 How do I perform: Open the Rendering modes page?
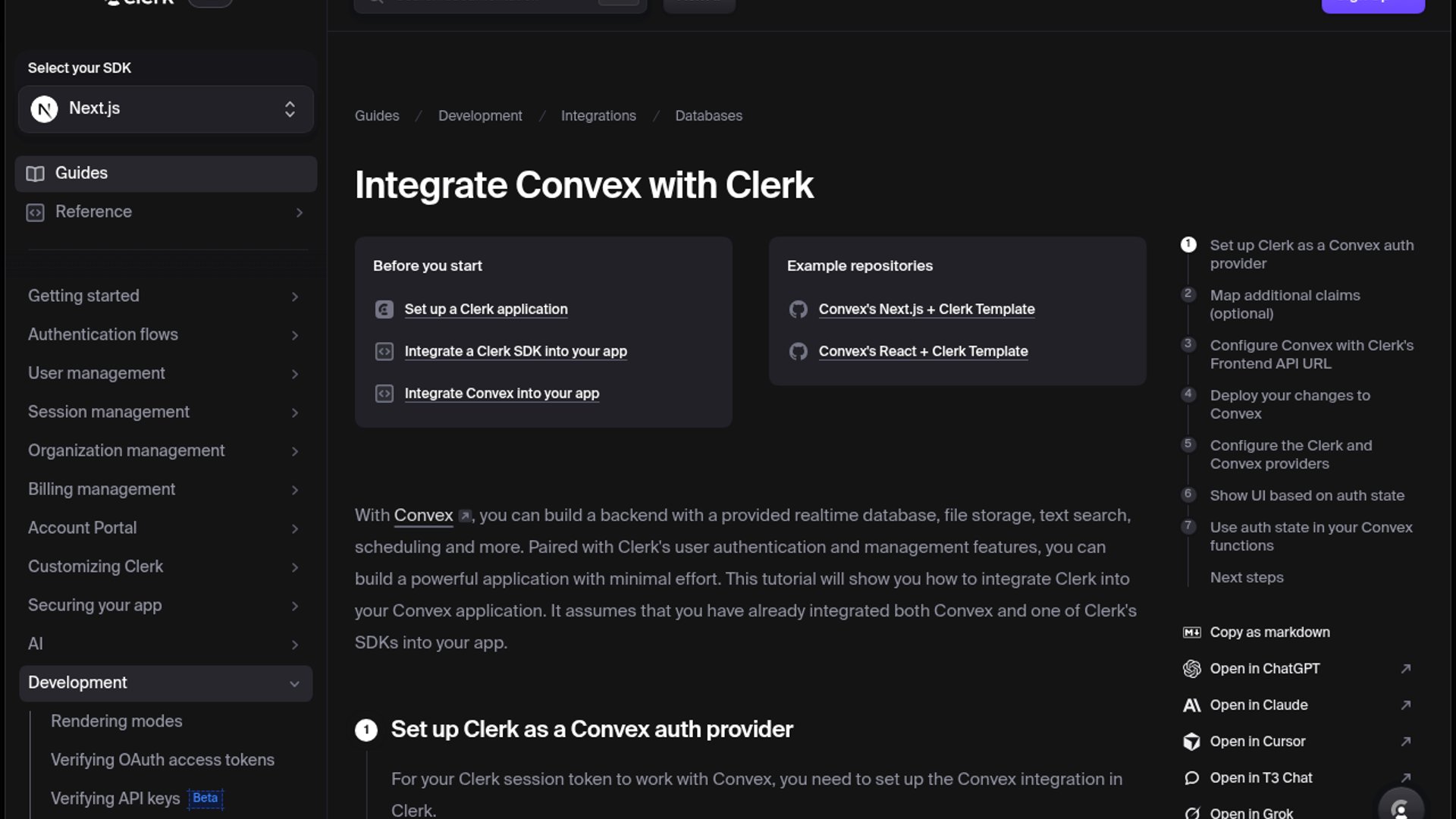pyautogui.click(x=116, y=721)
